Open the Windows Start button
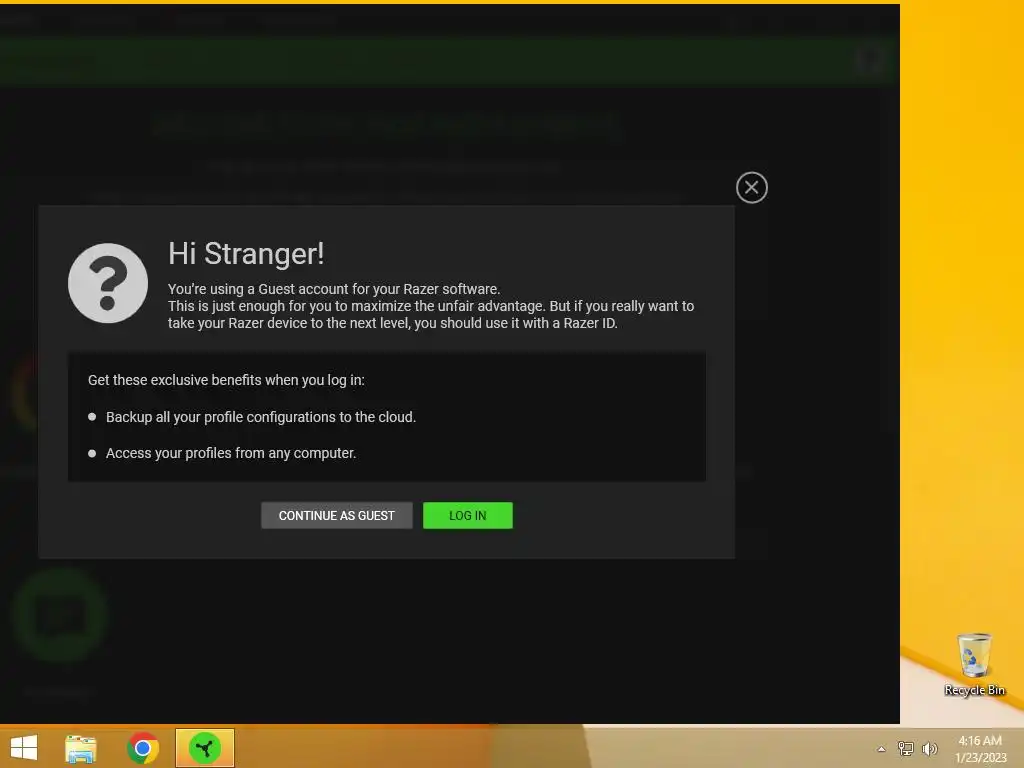Viewport: 1024px width, 768px height. click(x=24, y=748)
